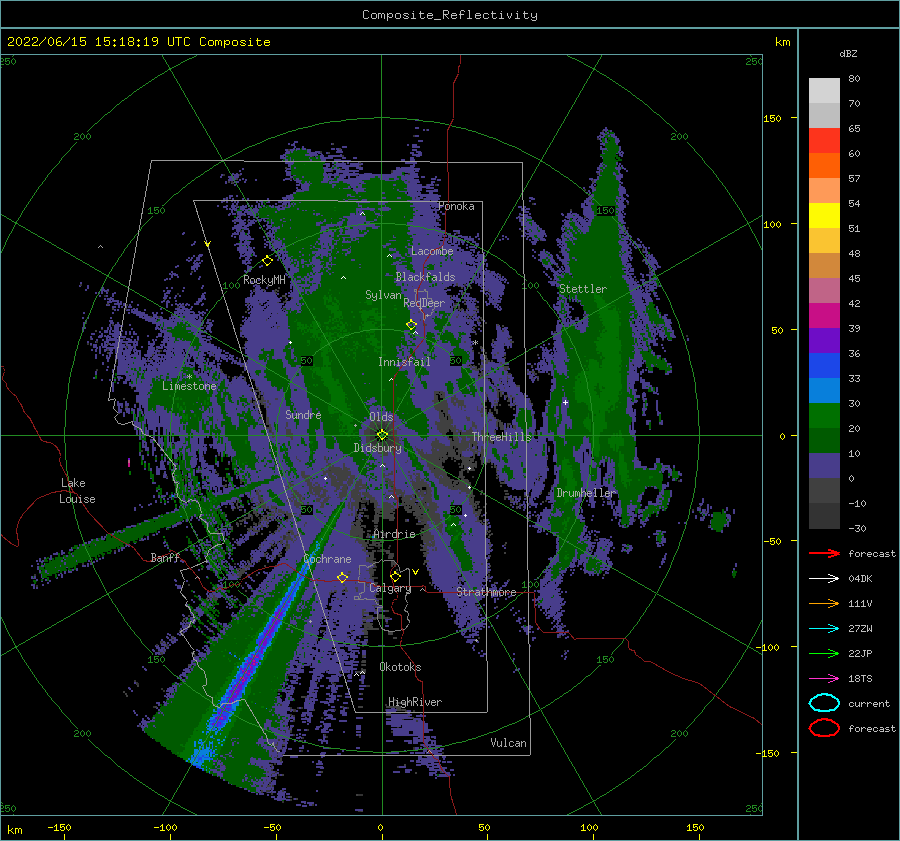Click the Lacombe label
900x841 pixels.
click(432, 251)
